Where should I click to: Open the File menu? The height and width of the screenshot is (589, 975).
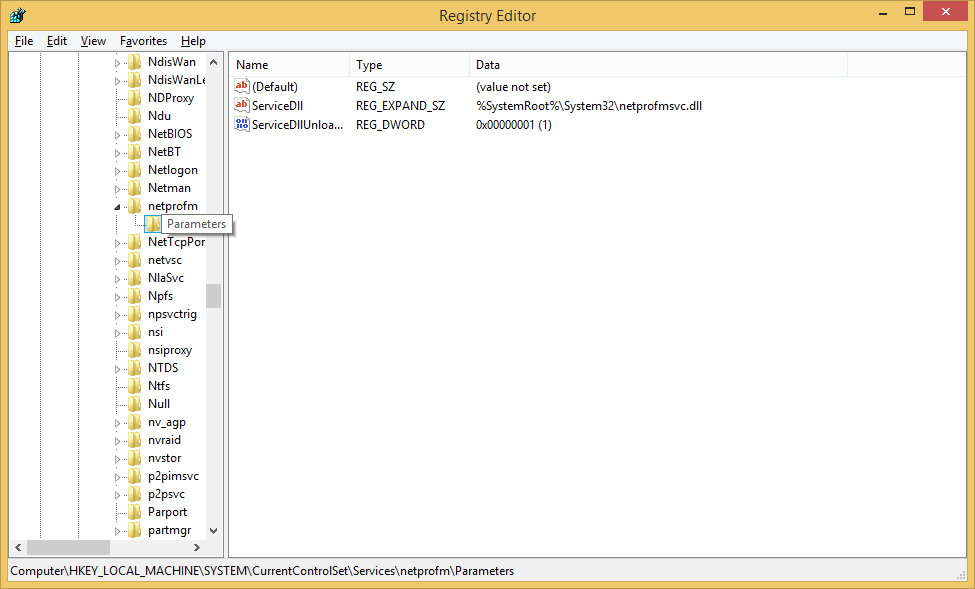coord(24,41)
